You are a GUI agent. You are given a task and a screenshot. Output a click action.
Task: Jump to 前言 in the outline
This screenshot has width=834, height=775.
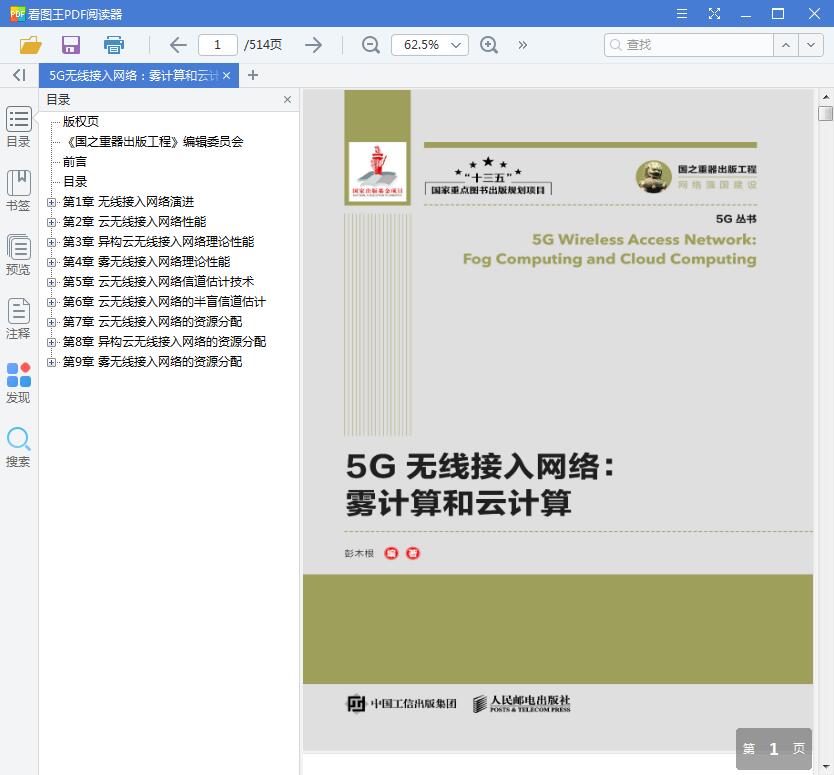(x=74, y=162)
